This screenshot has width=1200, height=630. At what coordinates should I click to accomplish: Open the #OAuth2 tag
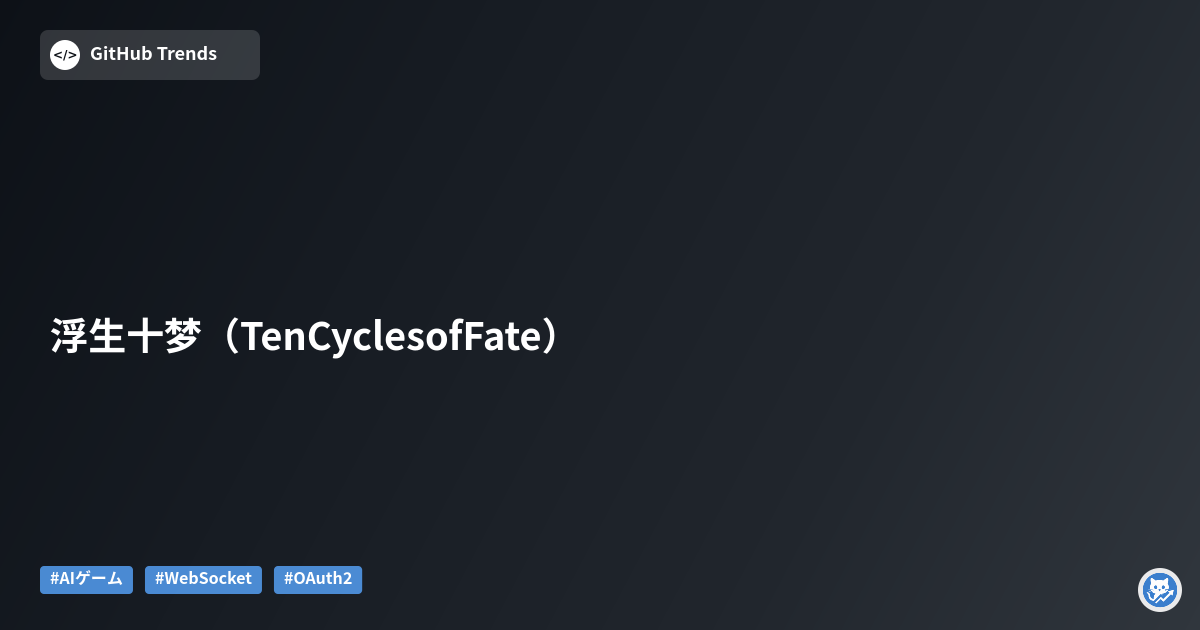pyautogui.click(x=318, y=580)
